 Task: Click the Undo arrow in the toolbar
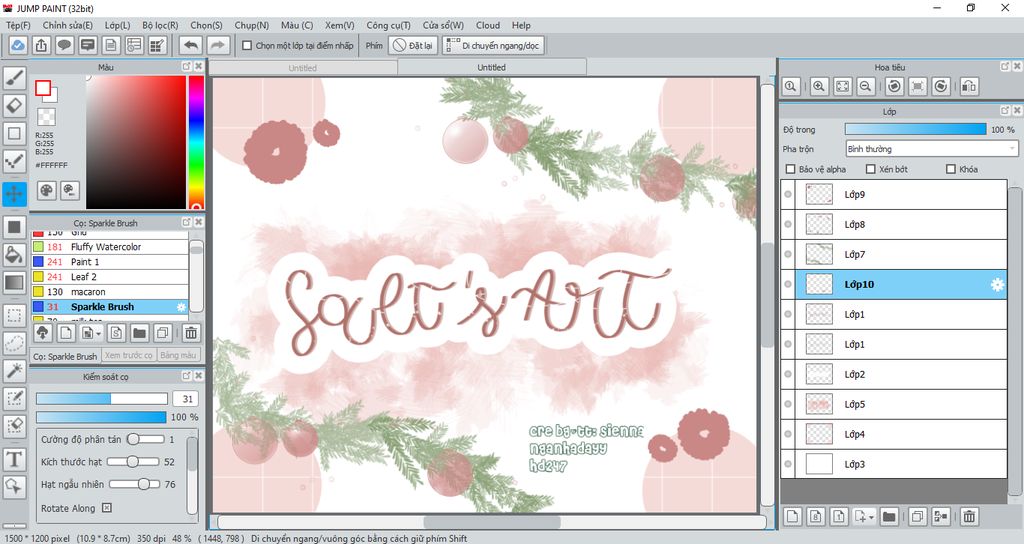coord(191,46)
